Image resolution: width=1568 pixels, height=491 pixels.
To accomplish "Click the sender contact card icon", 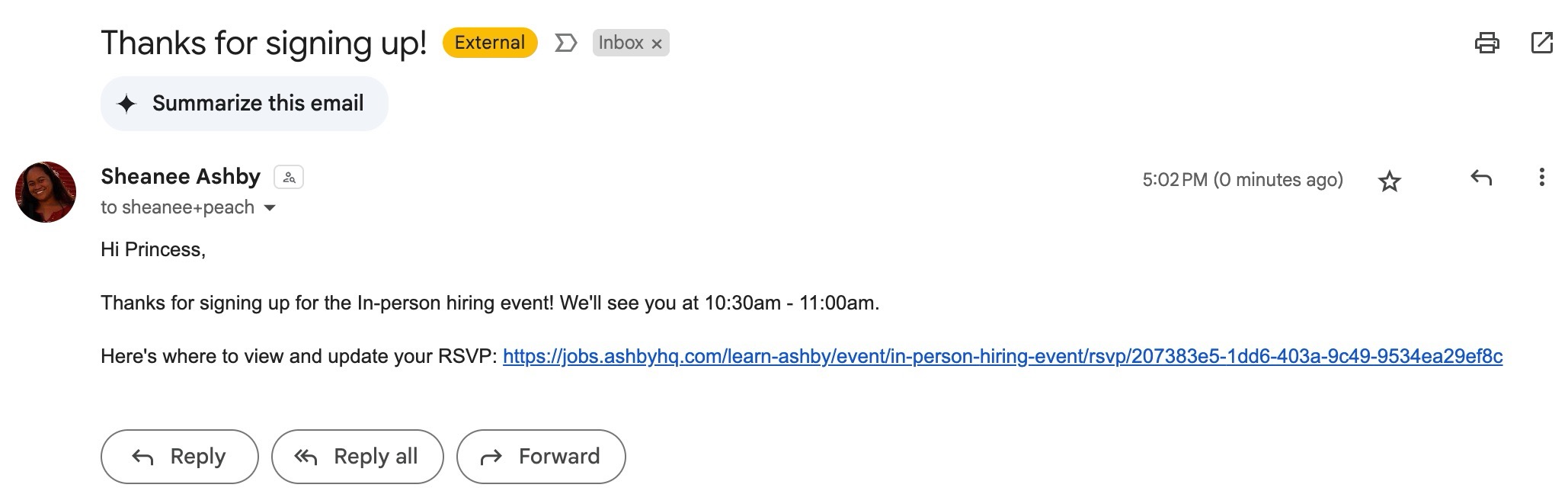I will (x=289, y=177).
